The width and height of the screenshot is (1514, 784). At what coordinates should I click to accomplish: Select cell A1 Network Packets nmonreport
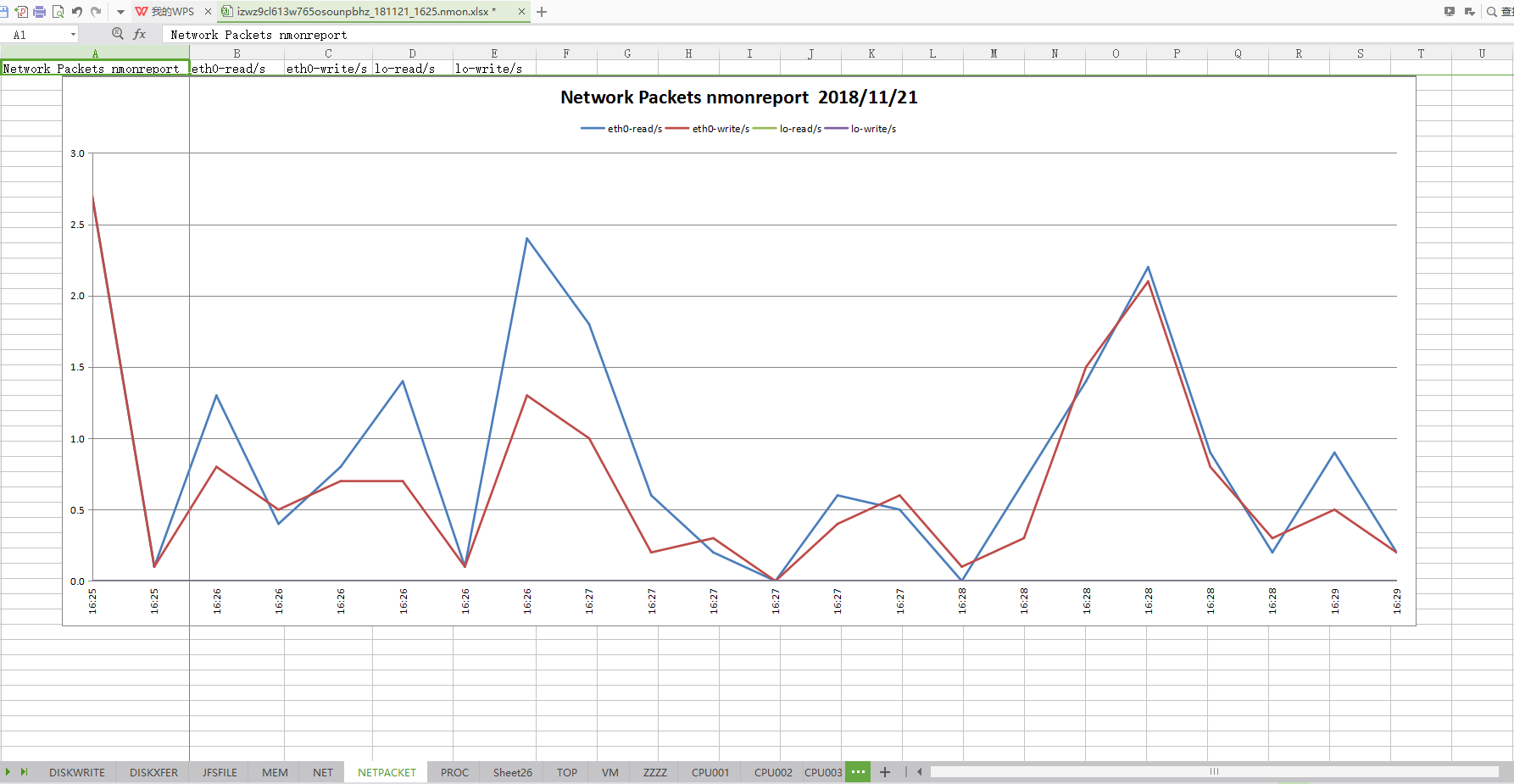point(95,69)
